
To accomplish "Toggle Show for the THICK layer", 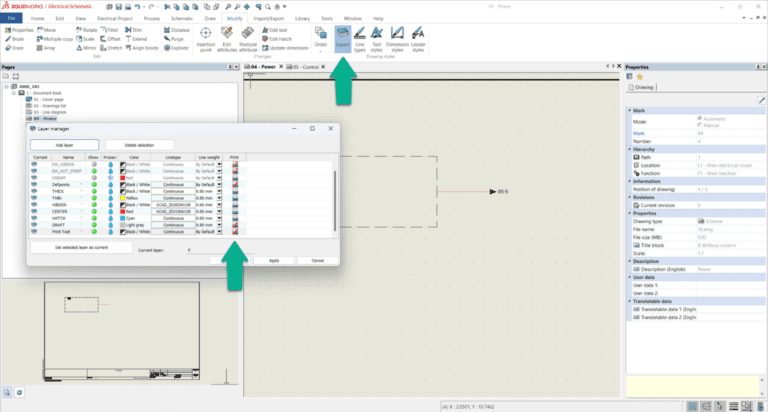I will point(94,191).
